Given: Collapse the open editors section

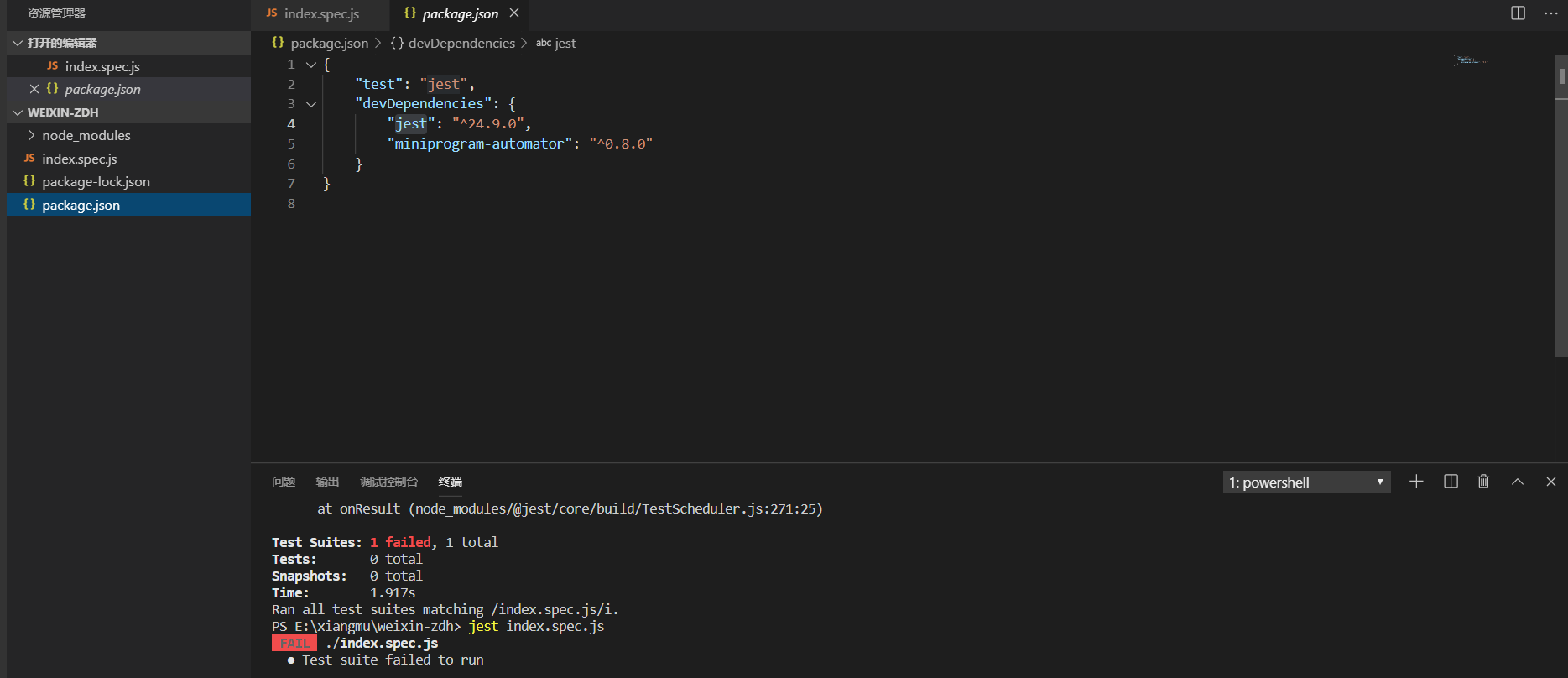Looking at the screenshot, I should pyautogui.click(x=18, y=43).
